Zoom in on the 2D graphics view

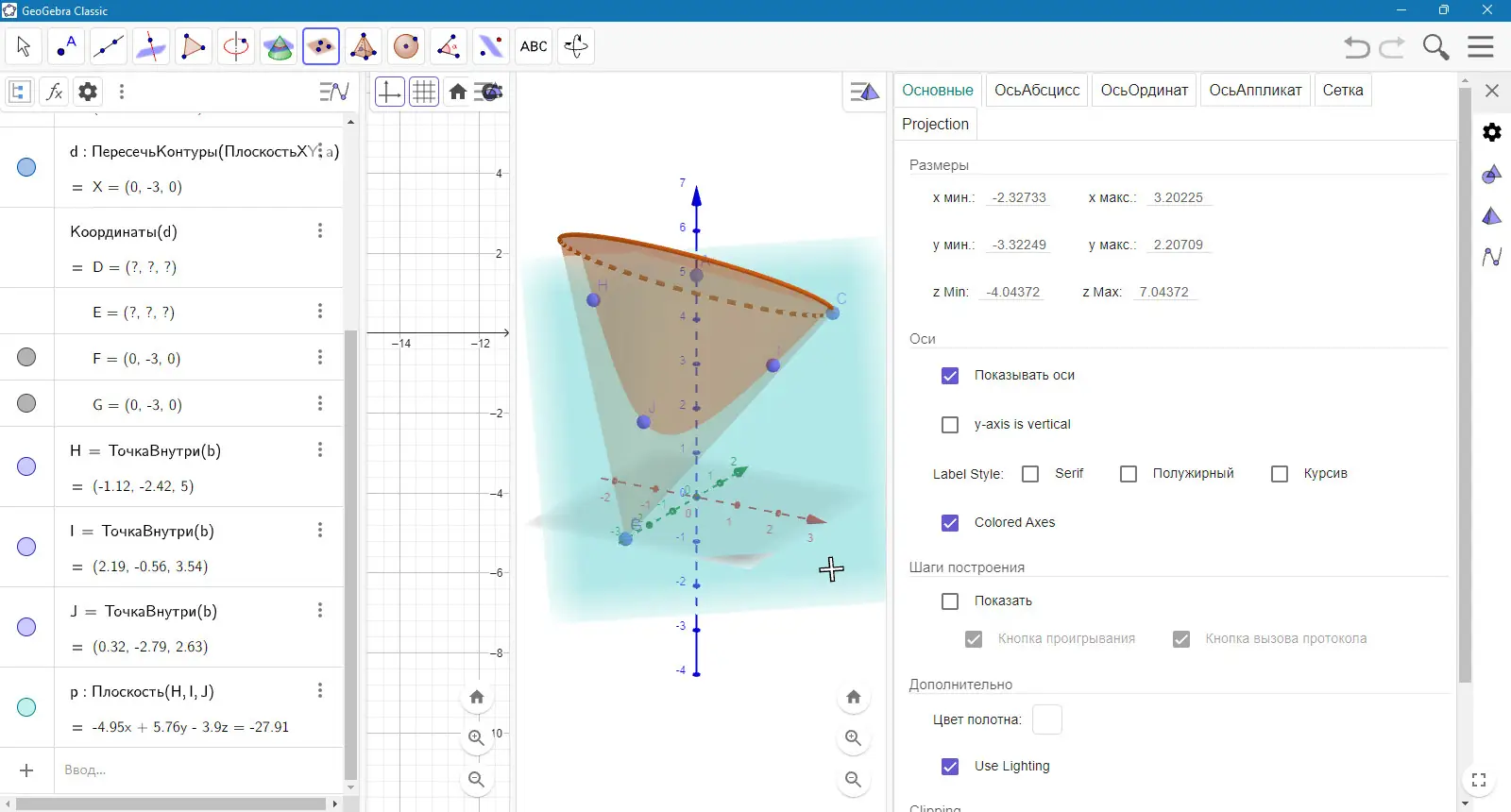[477, 738]
